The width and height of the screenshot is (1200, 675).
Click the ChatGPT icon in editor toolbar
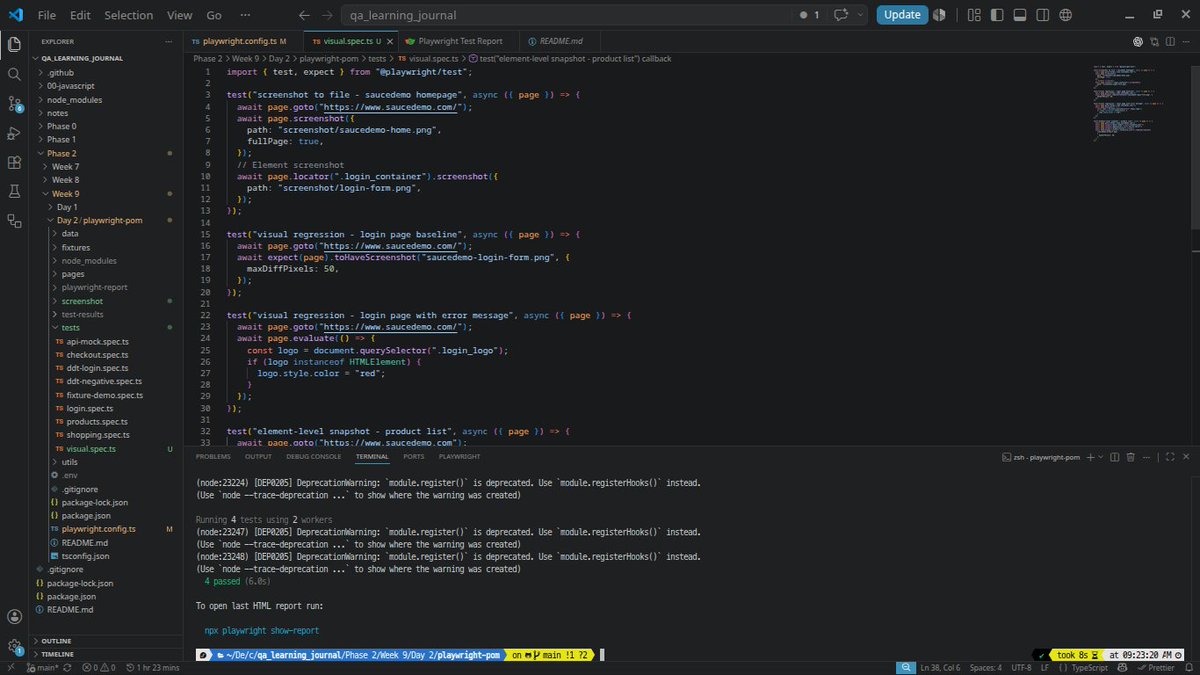(x=1138, y=42)
